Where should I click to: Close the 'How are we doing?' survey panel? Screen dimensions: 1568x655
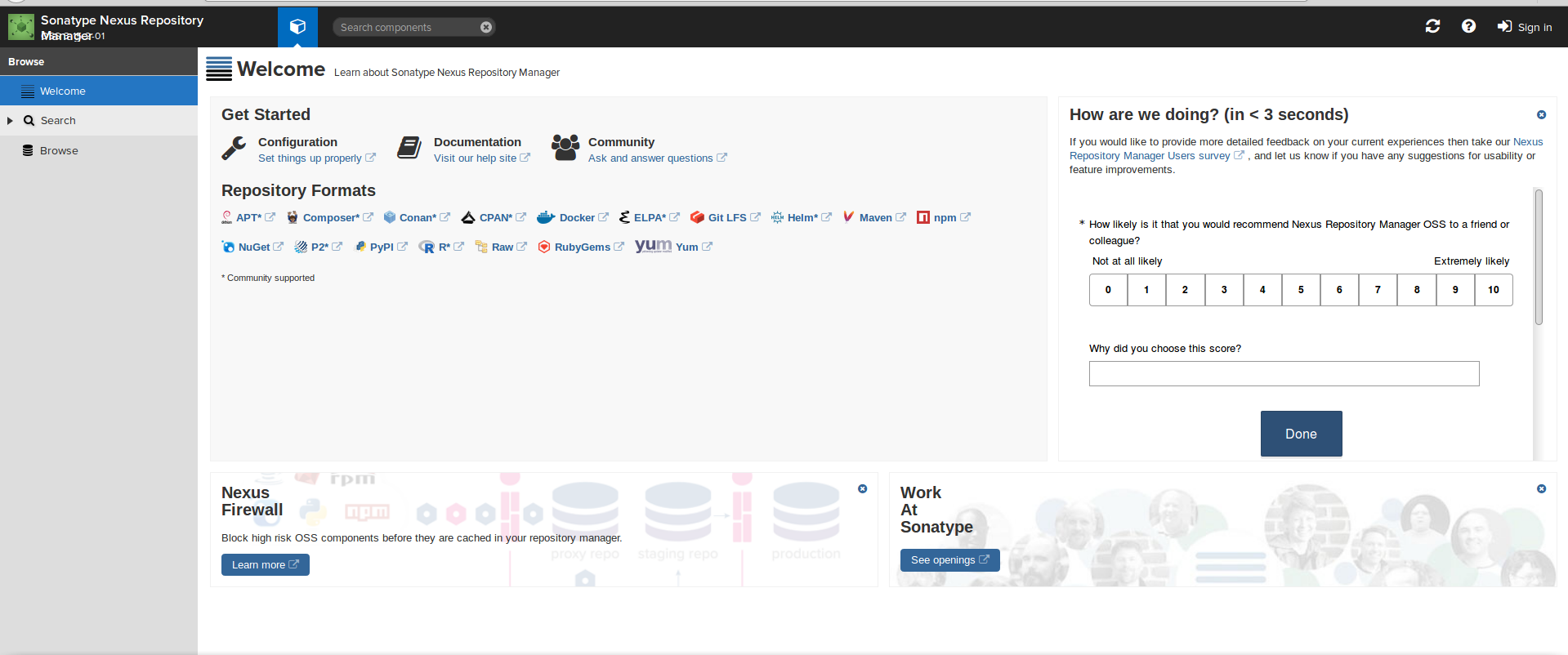point(1541,115)
